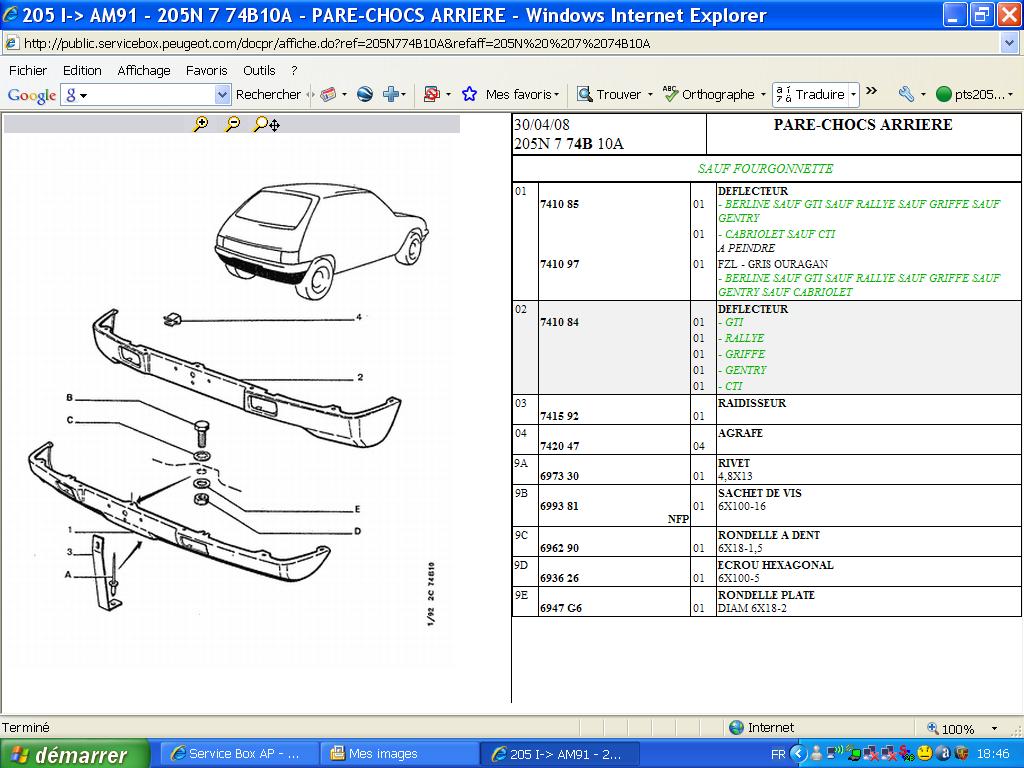Click the zoom out magnifier icon
The width and height of the screenshot is (1024, 768).
click(x=232, y=124)
